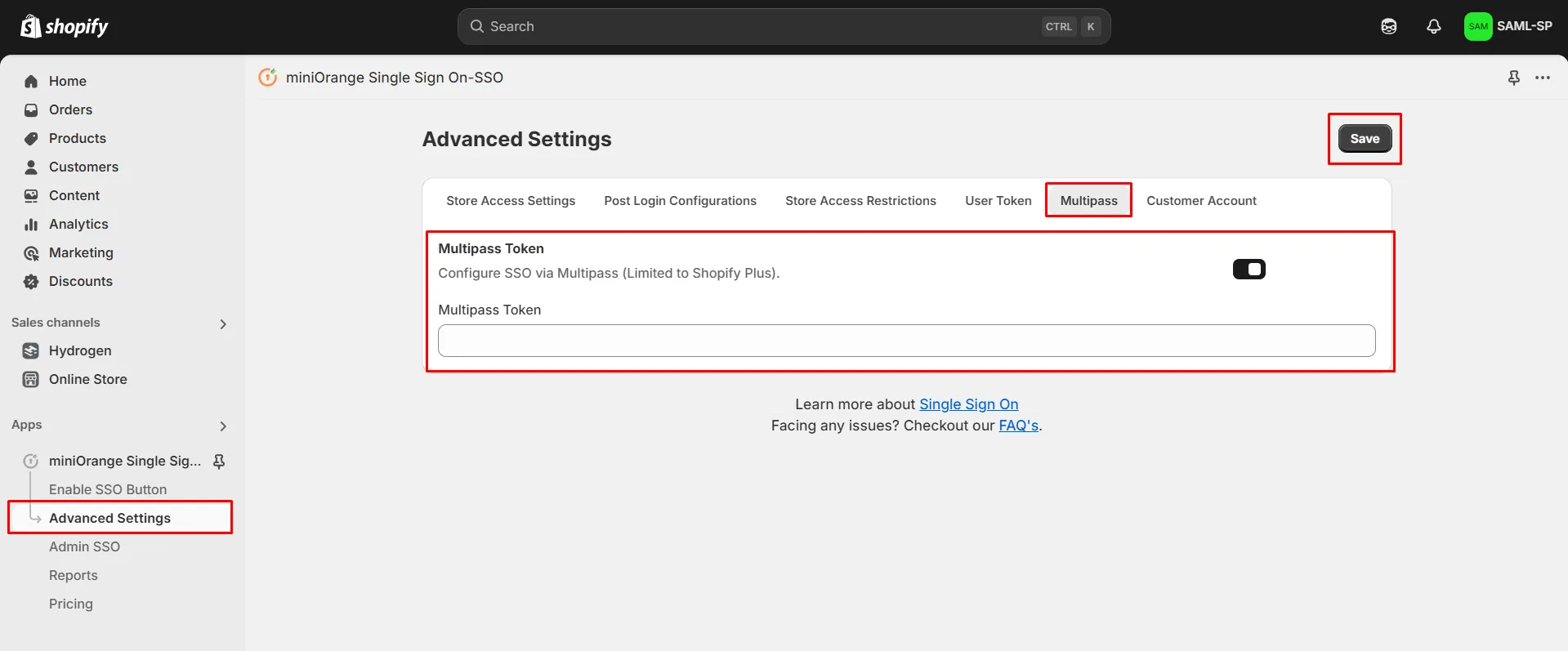Switch to User Token tab
The width and height of the screenshot is (1568, 651).
(998, 201)
